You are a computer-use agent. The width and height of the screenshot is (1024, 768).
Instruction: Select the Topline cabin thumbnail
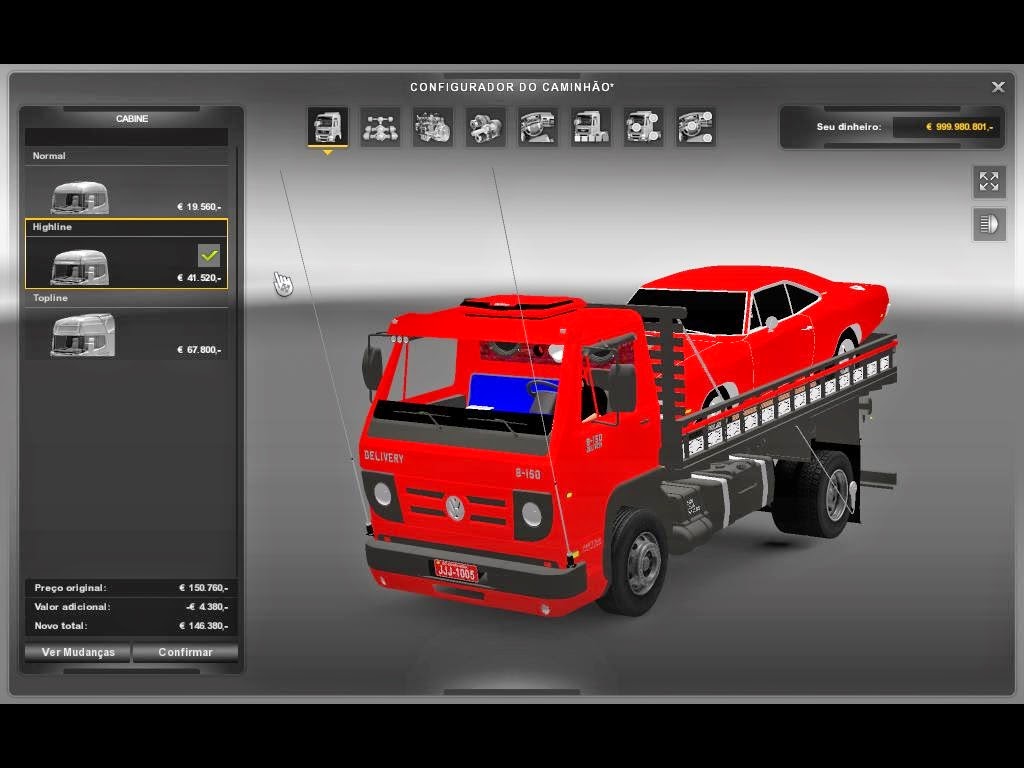click(x=83, y=335)
